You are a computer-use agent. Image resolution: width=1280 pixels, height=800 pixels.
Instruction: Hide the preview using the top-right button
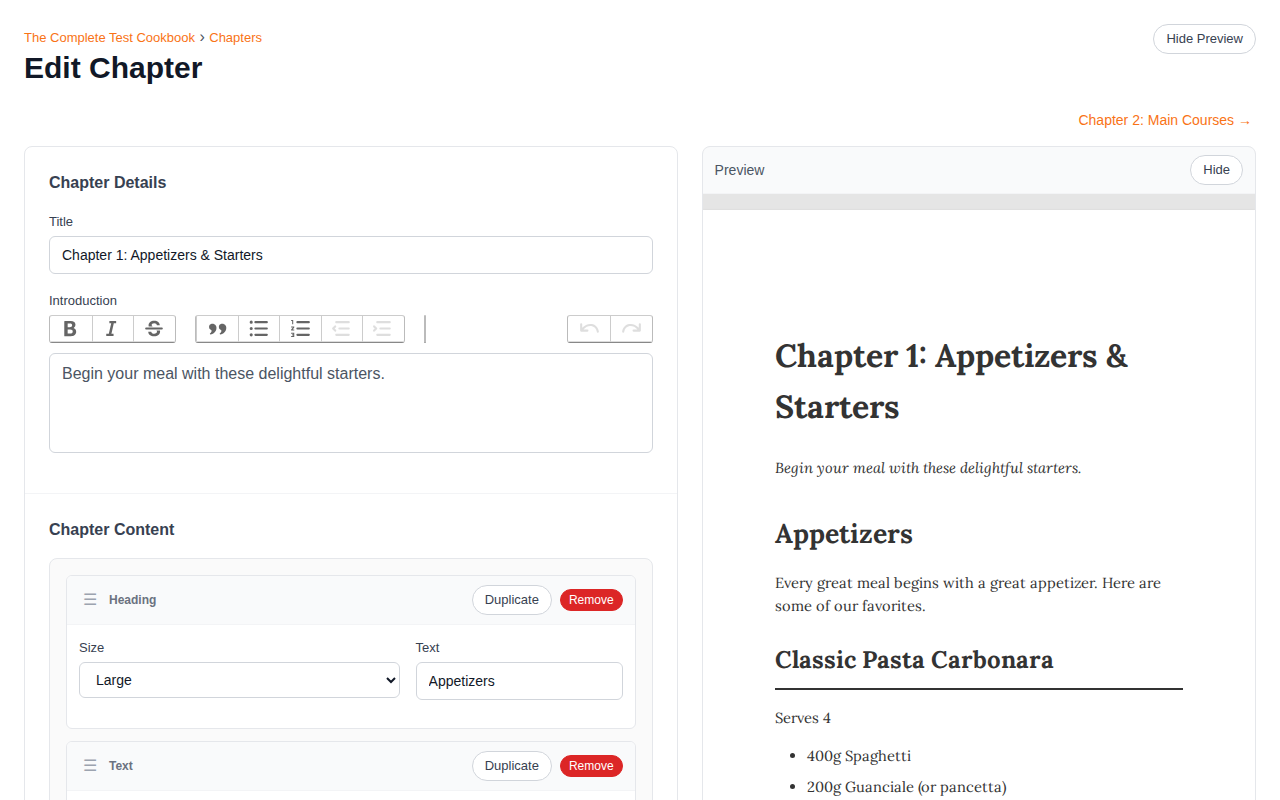pyautogui.click(x=1204, y=39)
